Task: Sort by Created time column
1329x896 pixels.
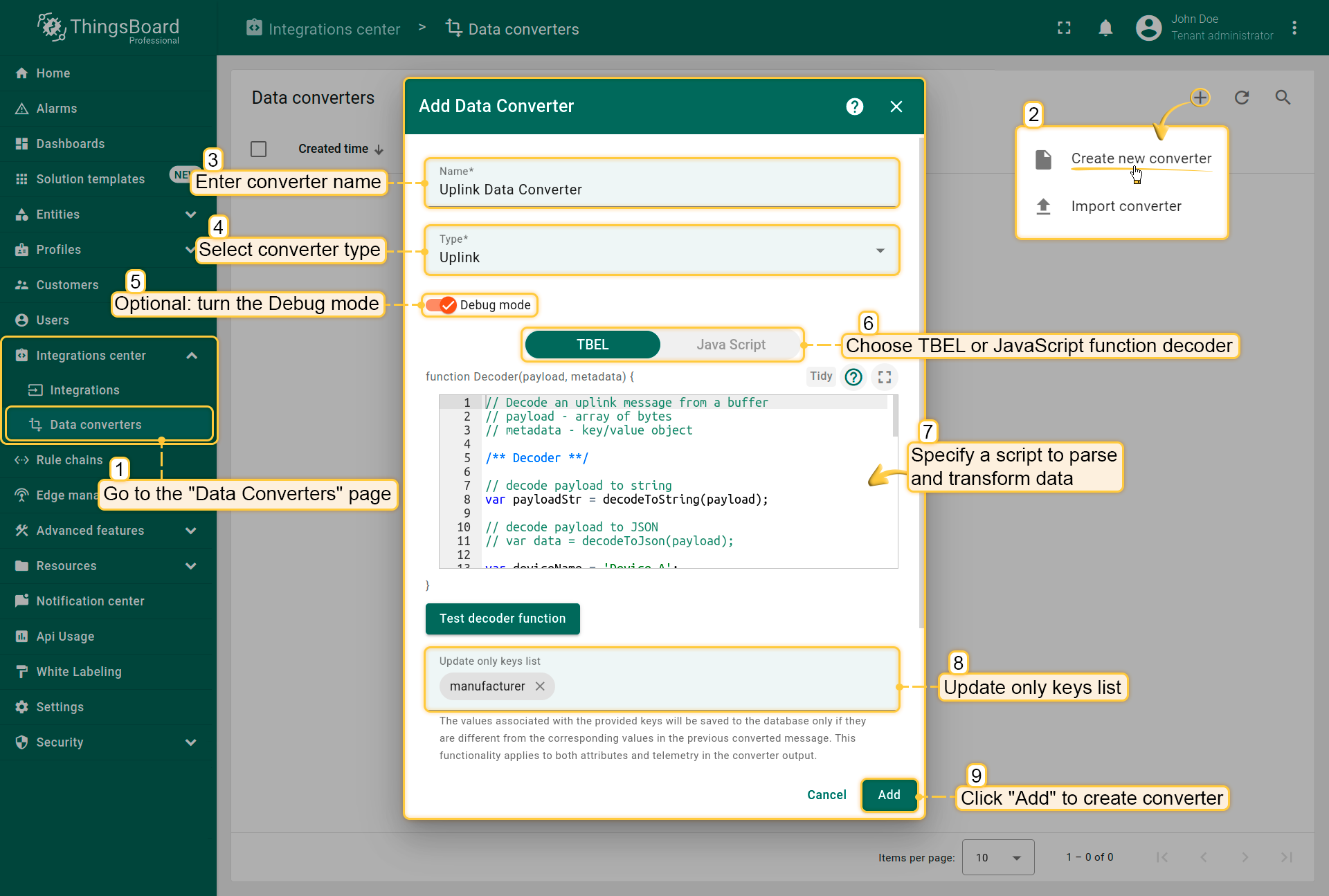Action: 341,149
